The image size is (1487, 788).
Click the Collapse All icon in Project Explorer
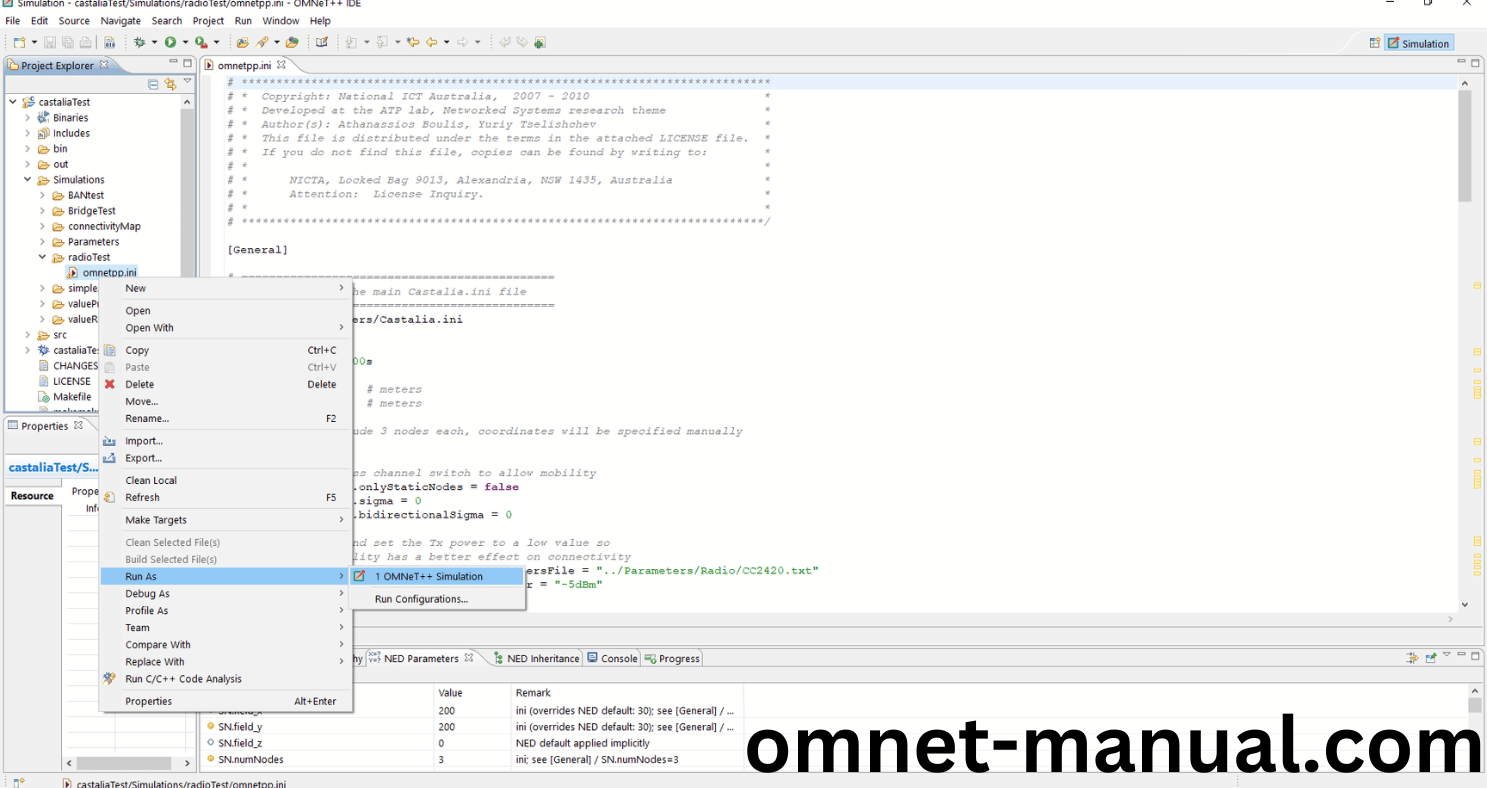[153, 85]
